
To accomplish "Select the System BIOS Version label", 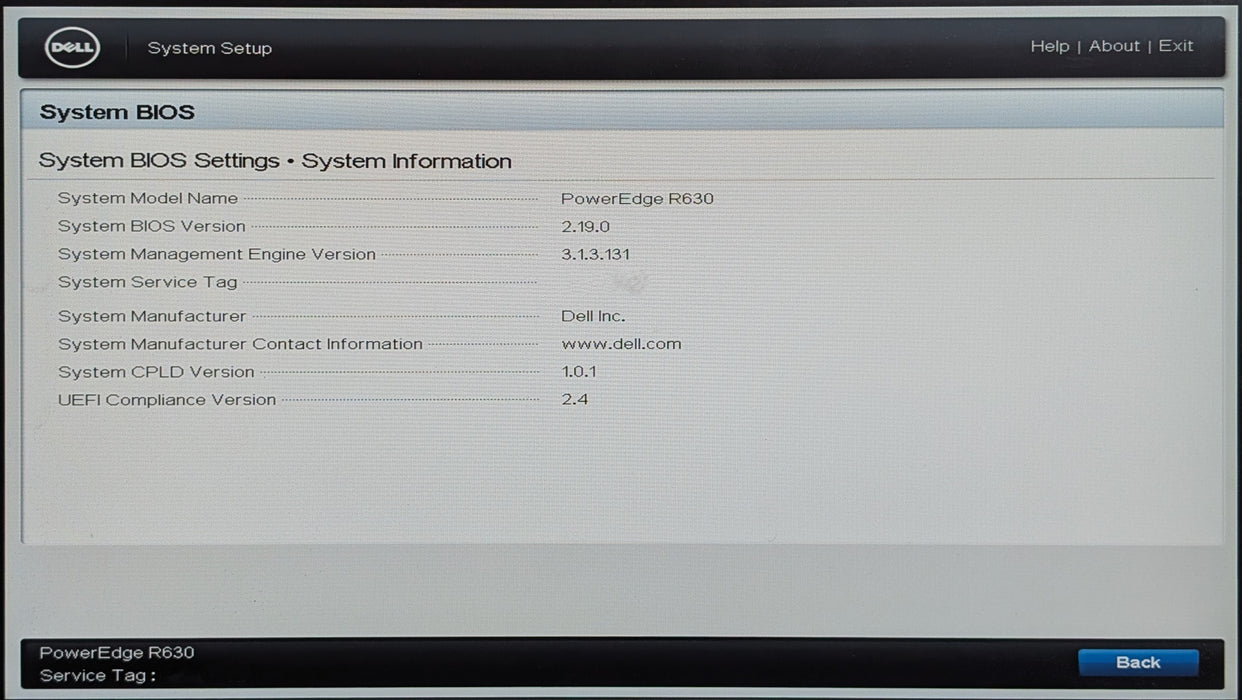I will click(x=151, y=226).
